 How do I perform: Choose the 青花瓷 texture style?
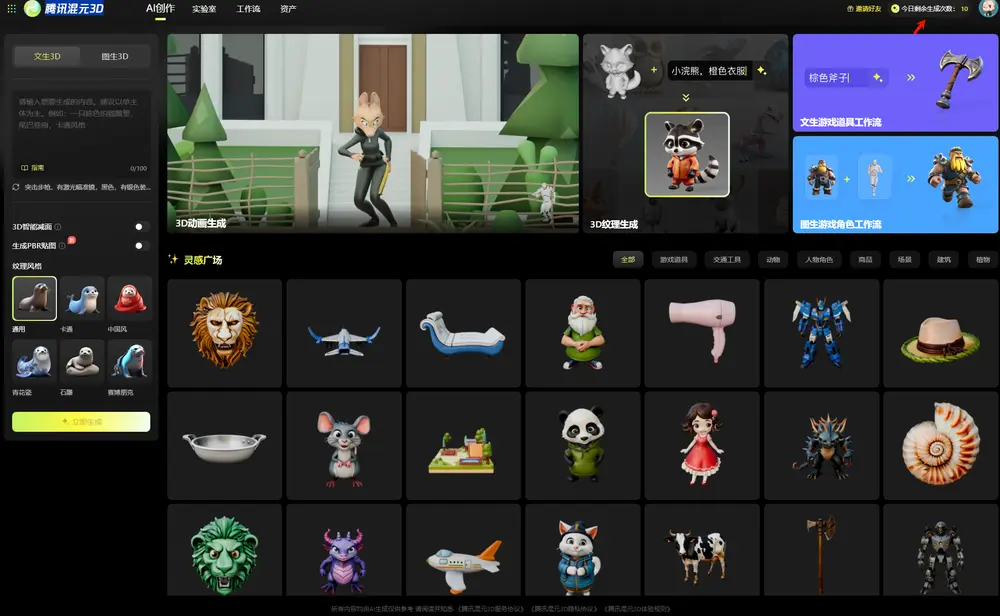(34, 361)
